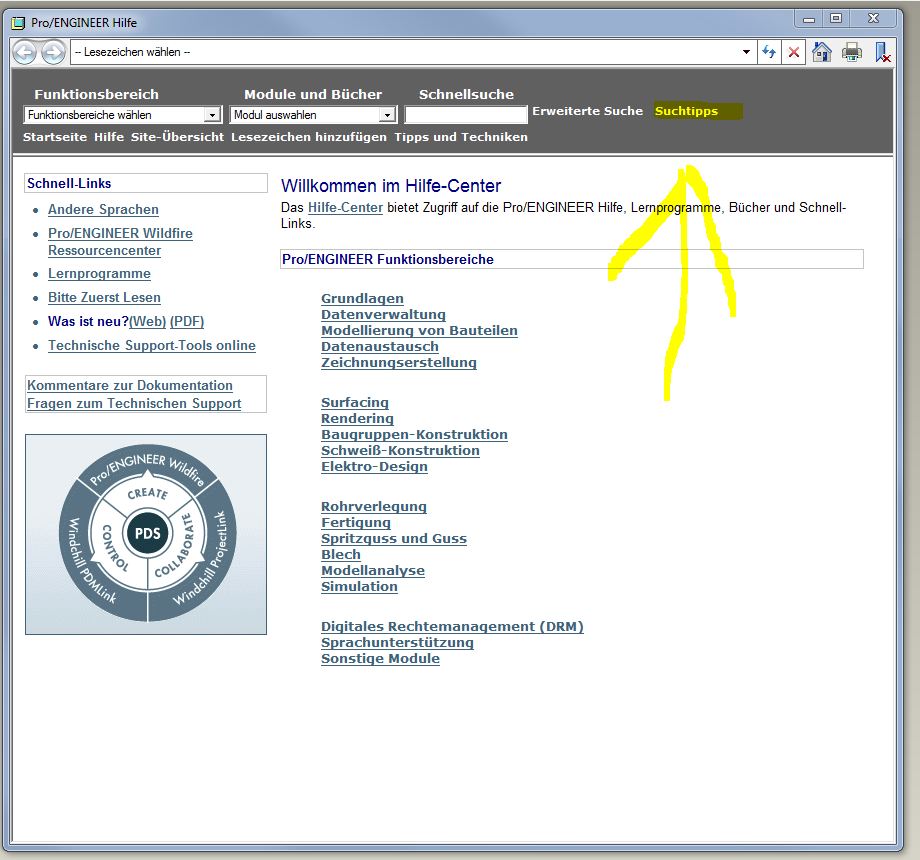Open Lernprogramme quick link
Screen dimensions: 920x860
(x=99, y=274)
